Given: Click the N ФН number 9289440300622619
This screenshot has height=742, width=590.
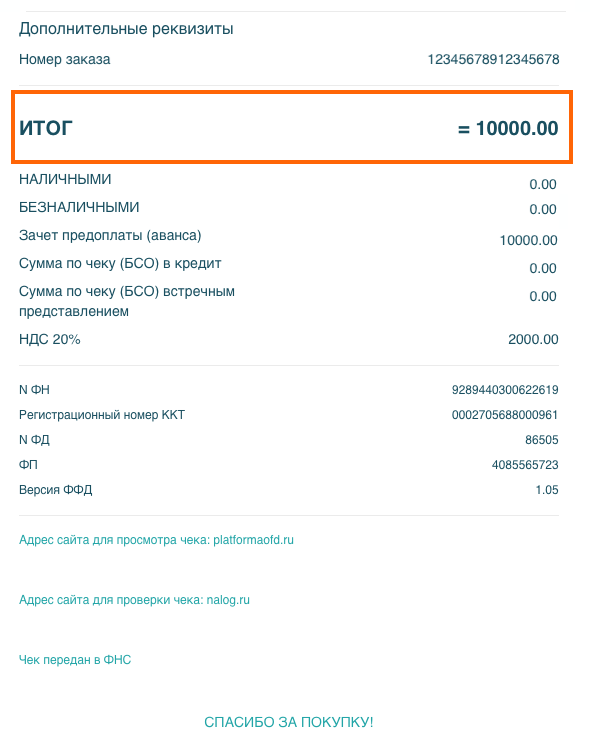Looking at the screenshot, I should pos(505,390).
